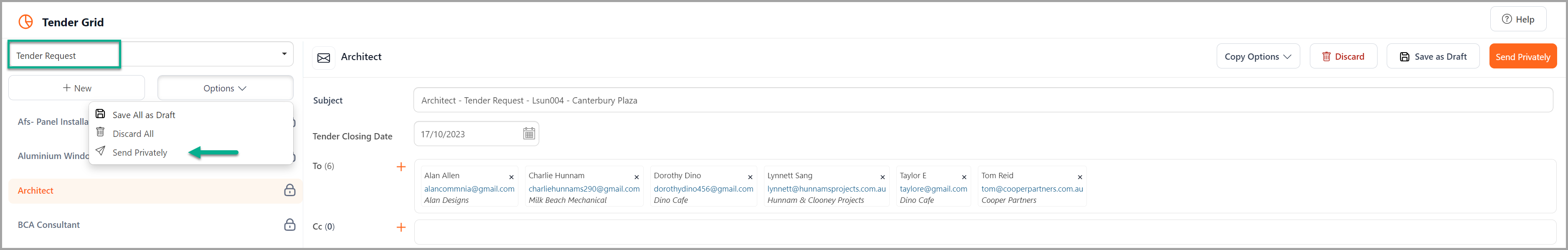Open calendar picker for Tender Closing Date
The height and width of the screenshot is (250, 1568).
click(x=528, y=134)
